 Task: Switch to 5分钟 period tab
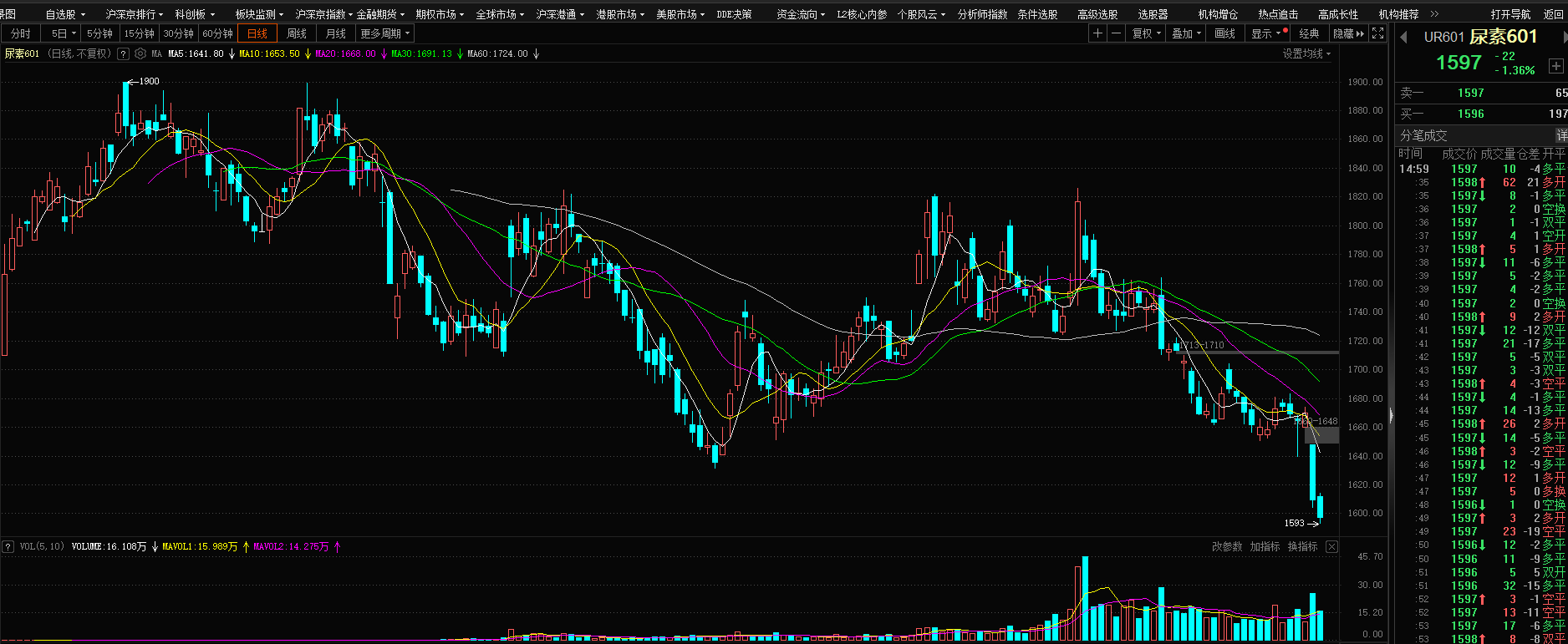99,33
